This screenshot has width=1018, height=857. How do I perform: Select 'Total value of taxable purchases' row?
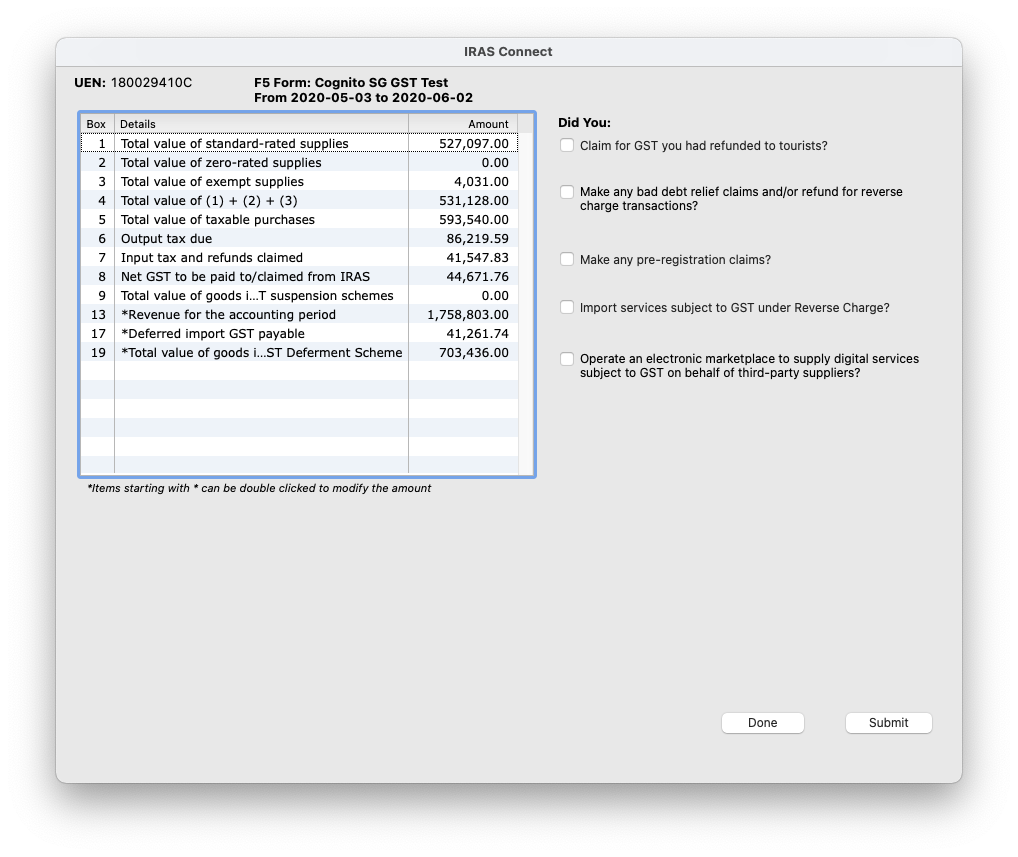click(x=299, y=219)
